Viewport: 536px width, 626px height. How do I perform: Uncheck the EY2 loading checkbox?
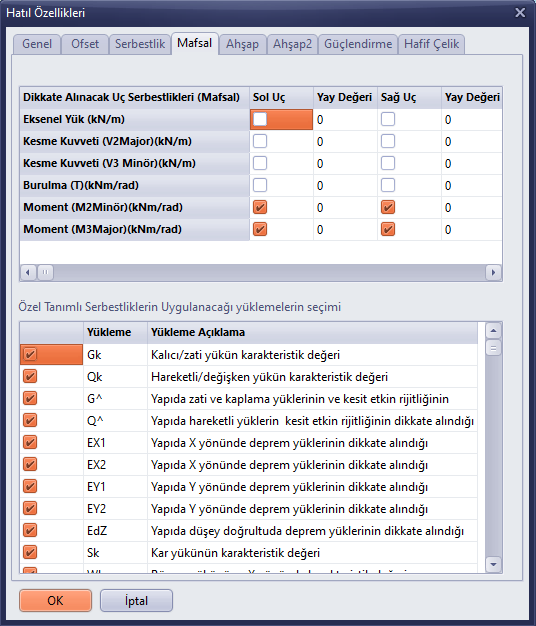pyautogui.click(x=30, y=508)
